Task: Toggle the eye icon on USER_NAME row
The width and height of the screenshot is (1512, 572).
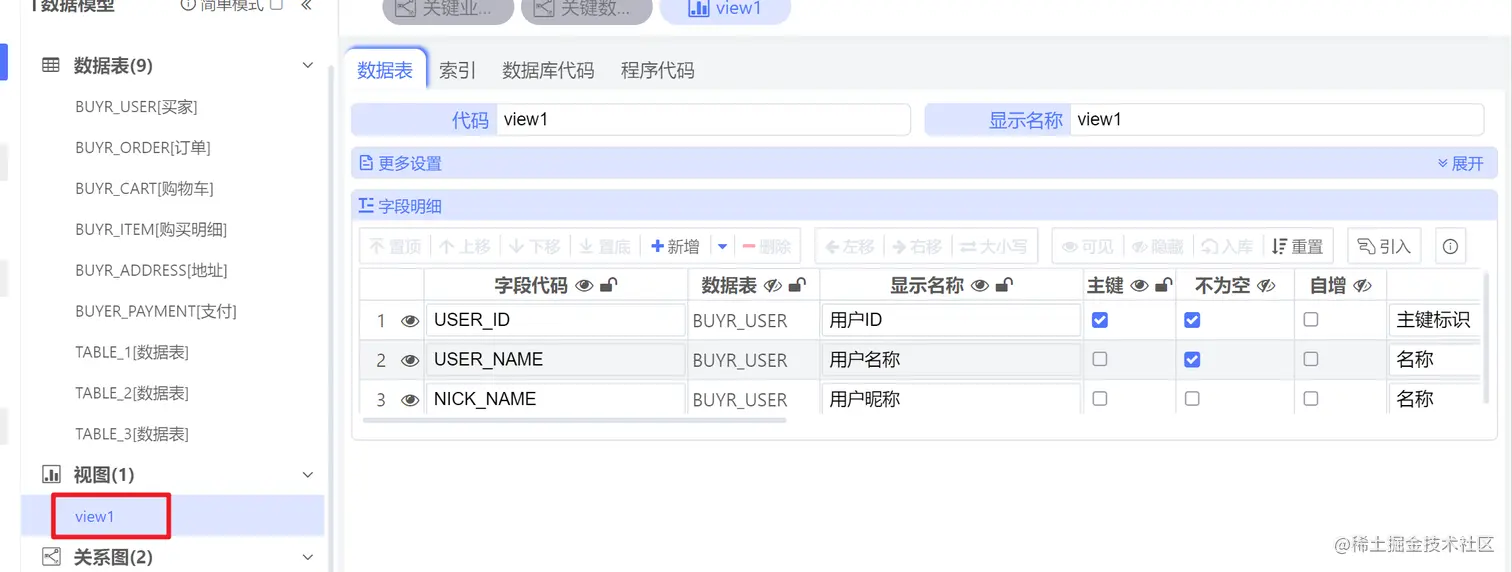Action: point(410,360)
